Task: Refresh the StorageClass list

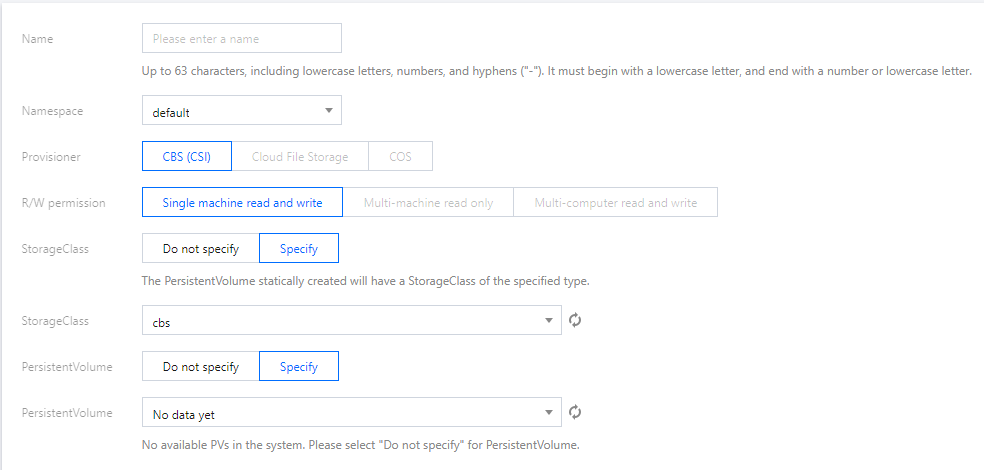Action: 575,321
